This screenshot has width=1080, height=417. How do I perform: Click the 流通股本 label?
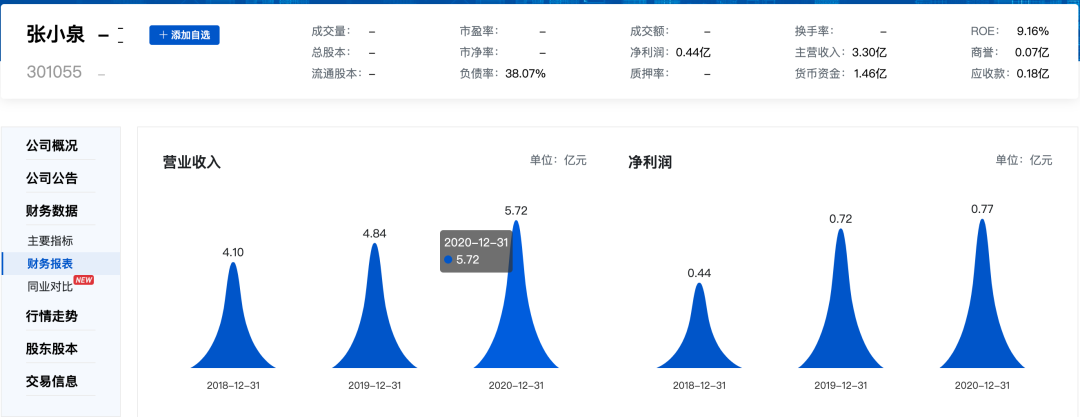tap(337, 74)
